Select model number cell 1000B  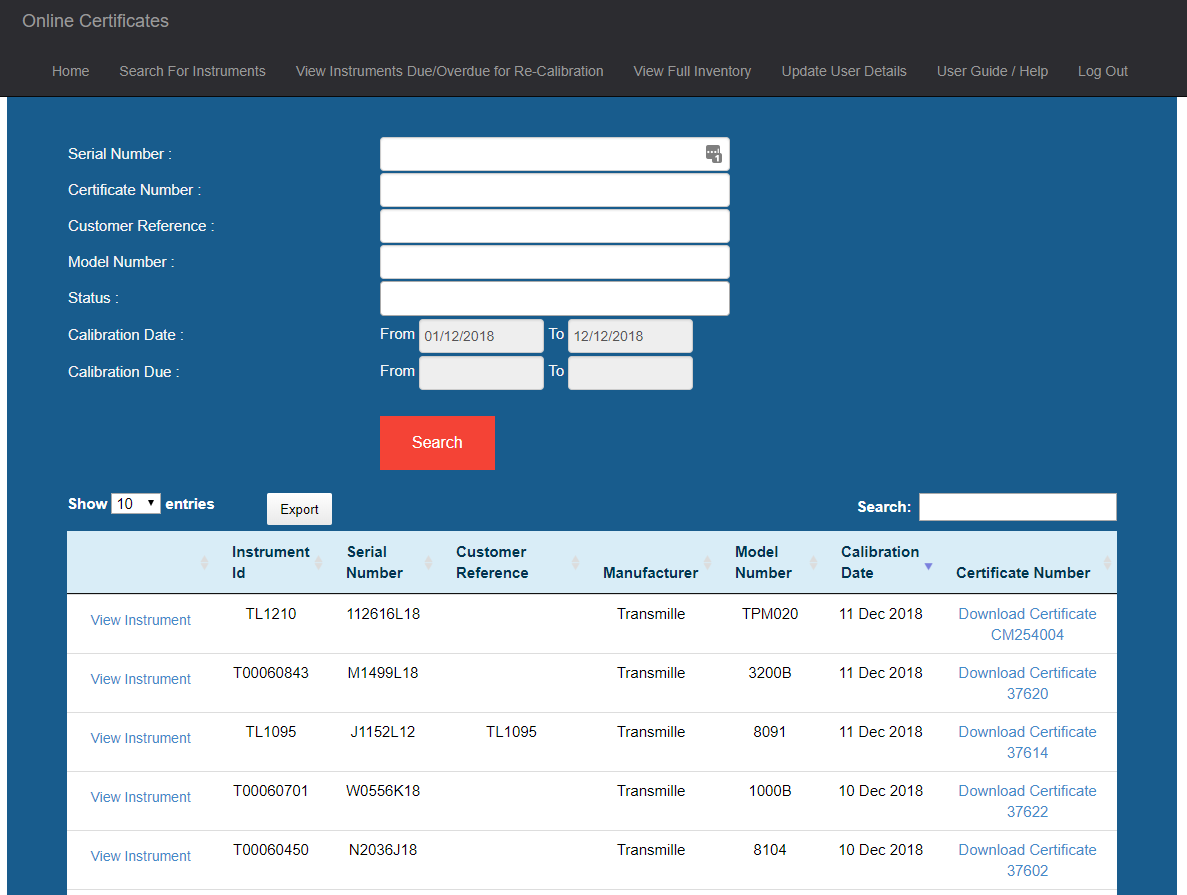pyautogui.click(x=770, y=791)
